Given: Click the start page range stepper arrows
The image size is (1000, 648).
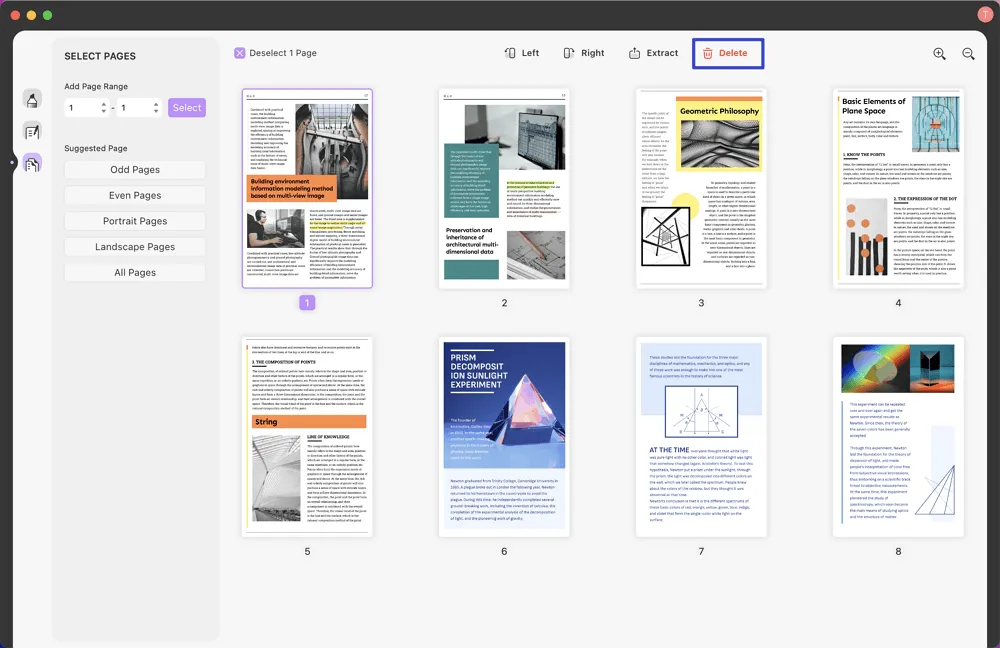Looking at the screenshot, I should pos(102,107).
